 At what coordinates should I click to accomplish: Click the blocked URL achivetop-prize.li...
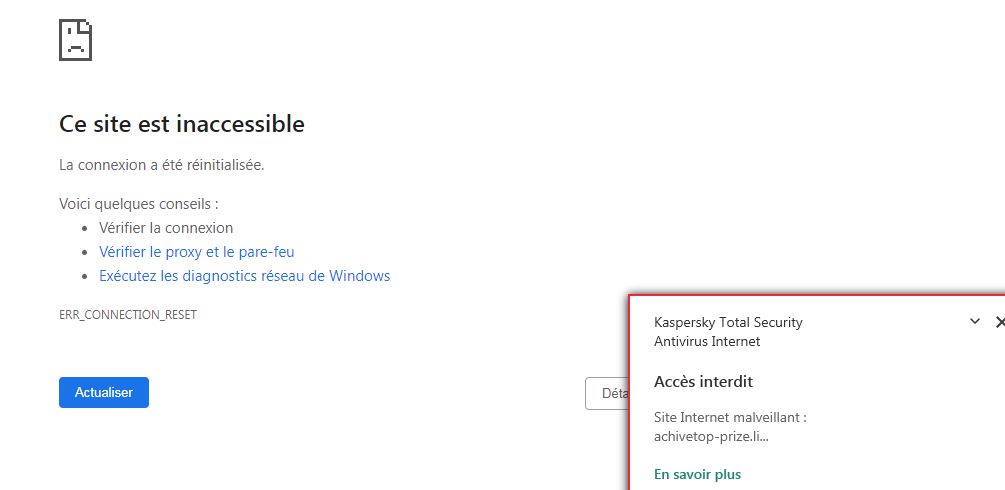tap(710, 436)
